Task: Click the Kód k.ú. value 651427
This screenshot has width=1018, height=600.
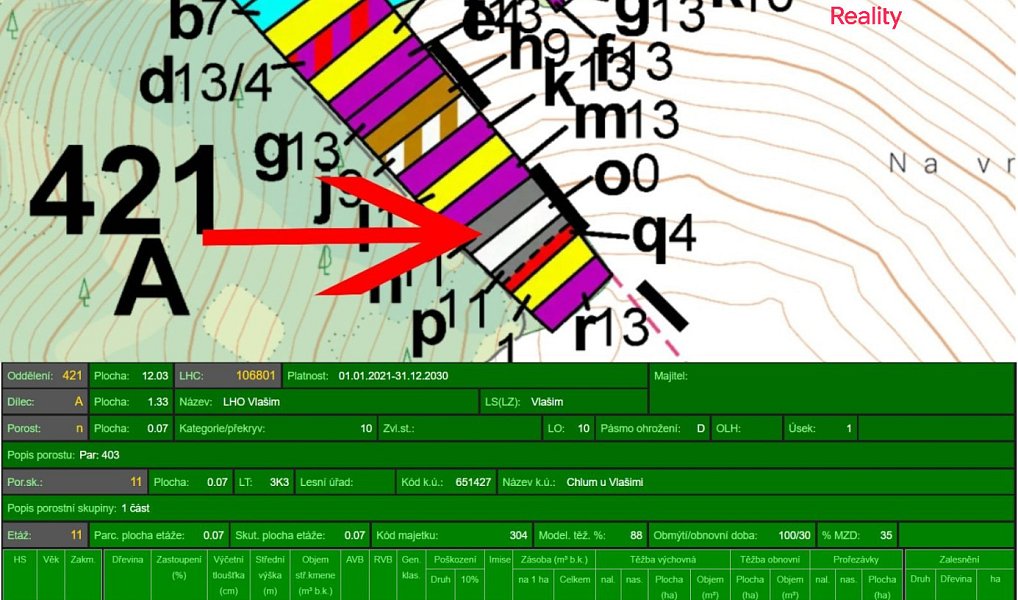Action: coord(473,482)
